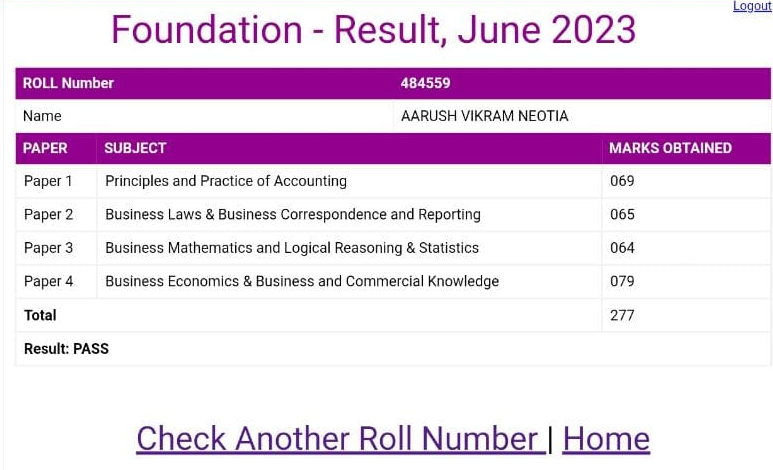This screenshot has width=773, height=470.
Task: Select Principles and Practice of Accounting subject
Action: (226, 181)
